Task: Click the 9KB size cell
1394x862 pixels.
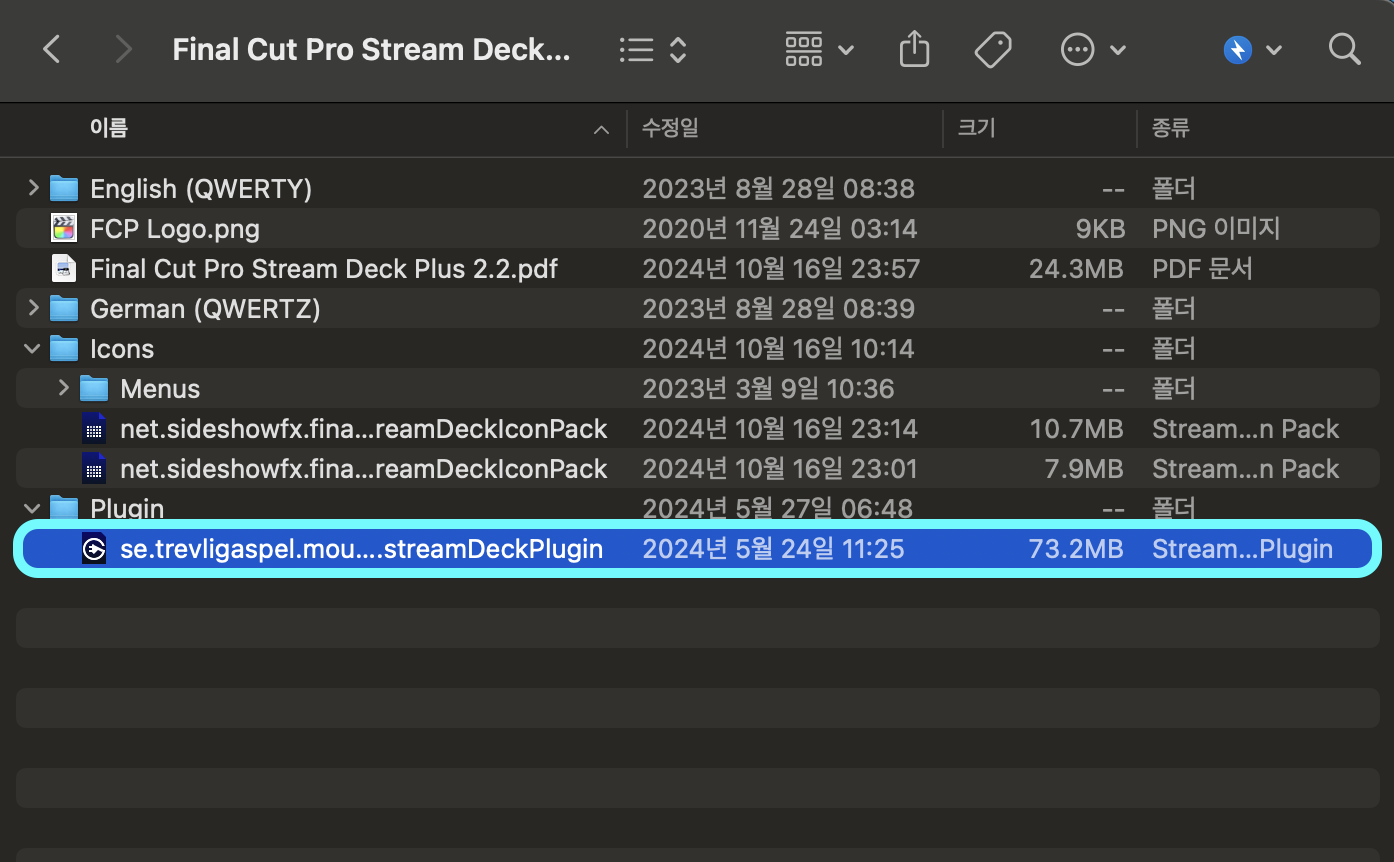Action: (x=1100, y=229)
